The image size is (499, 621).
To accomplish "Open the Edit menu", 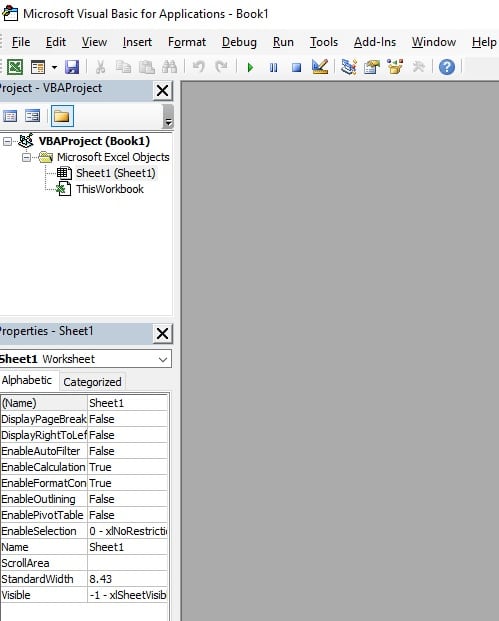I will point(56,42).
